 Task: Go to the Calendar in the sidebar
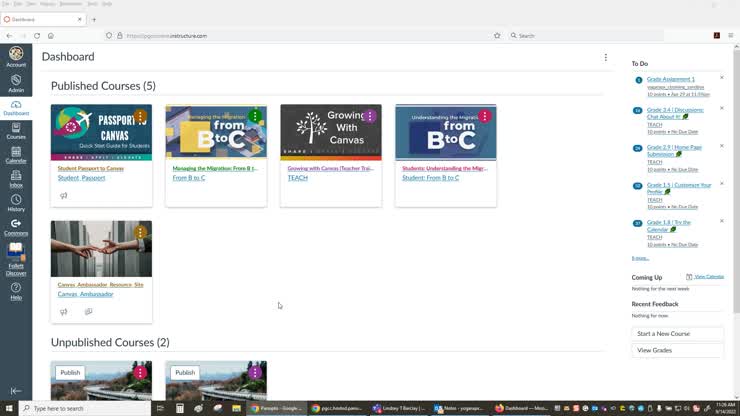click(16, 155)
